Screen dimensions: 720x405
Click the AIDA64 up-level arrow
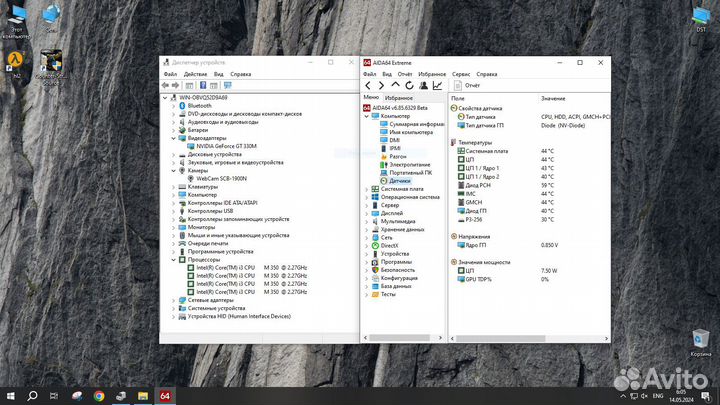coord(395,85)
